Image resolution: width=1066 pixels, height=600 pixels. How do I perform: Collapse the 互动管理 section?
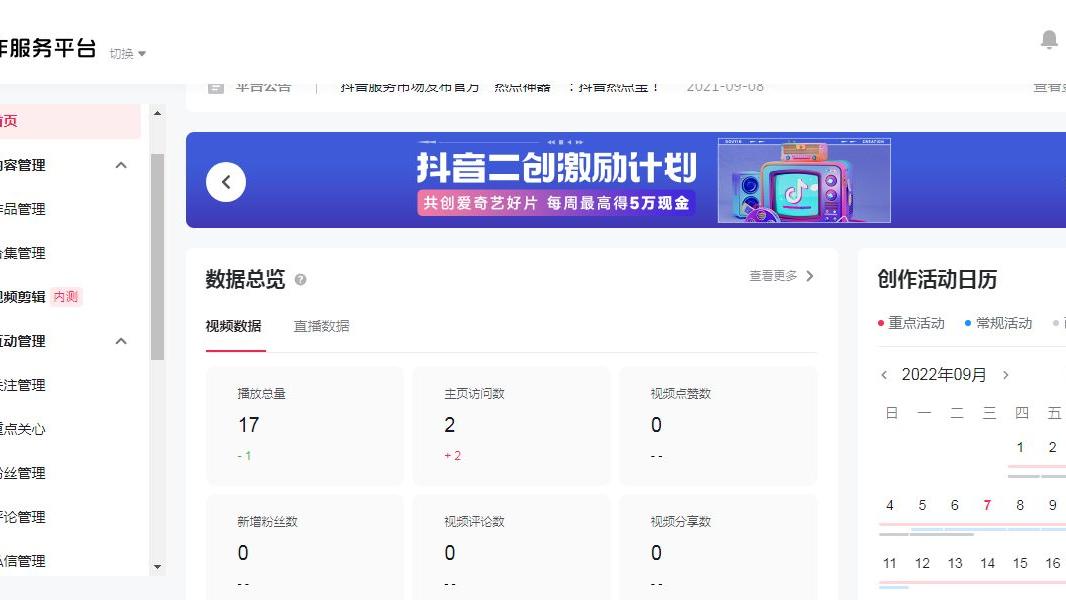pos(121,341)
